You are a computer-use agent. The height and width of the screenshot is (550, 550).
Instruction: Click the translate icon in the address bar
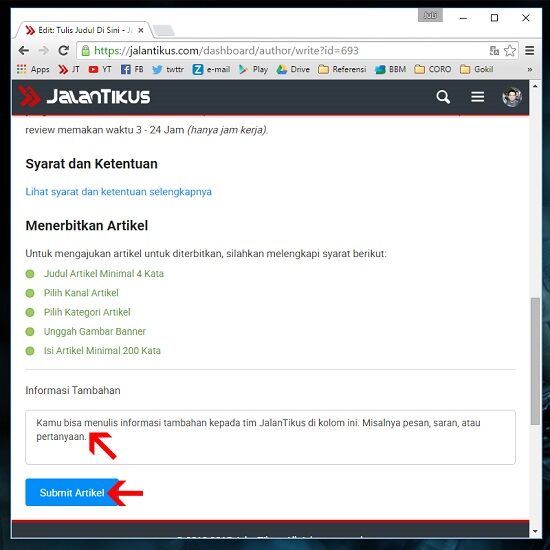(x=494, y=51)
